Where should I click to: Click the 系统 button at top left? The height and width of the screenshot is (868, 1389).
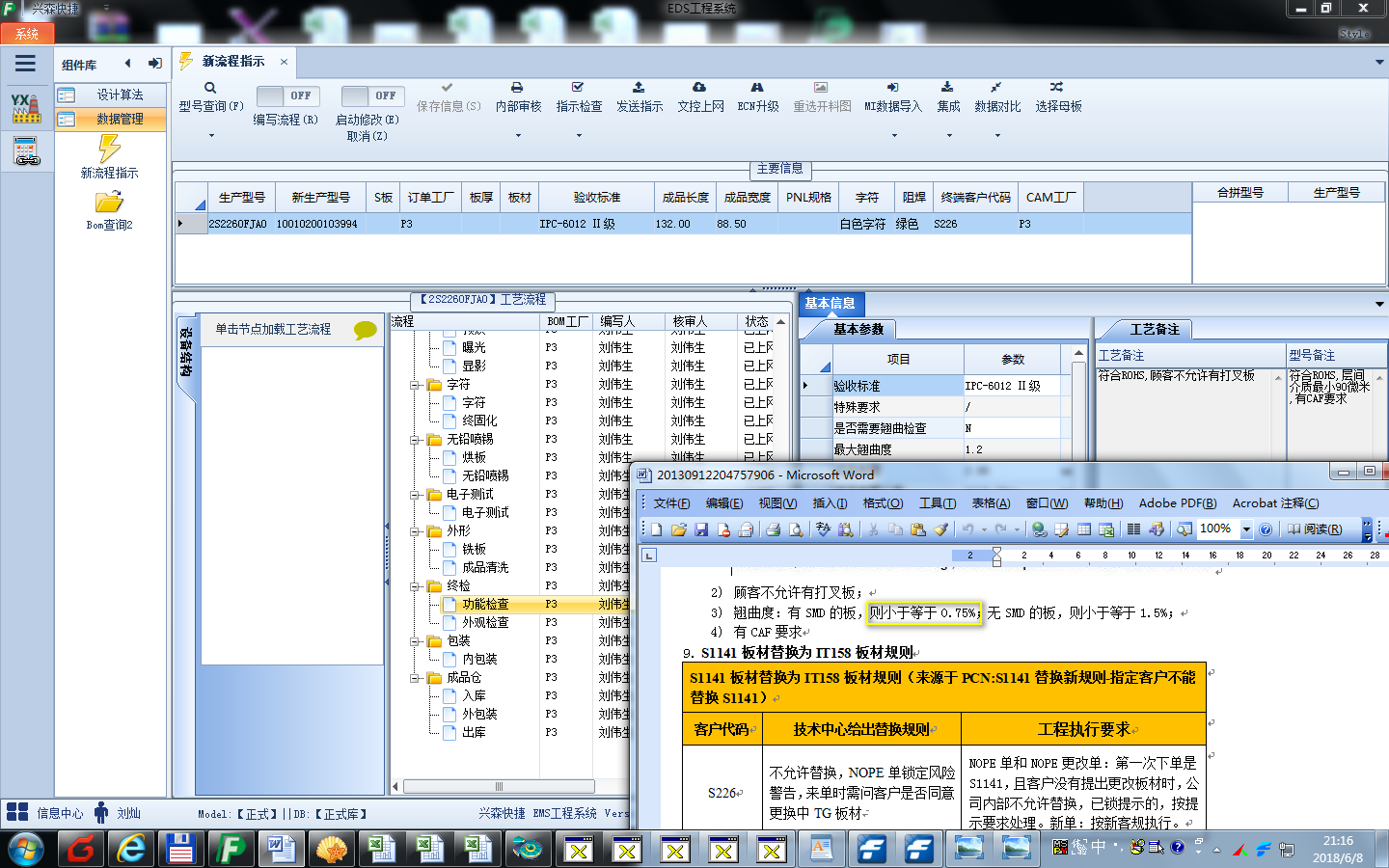[26, 34]
